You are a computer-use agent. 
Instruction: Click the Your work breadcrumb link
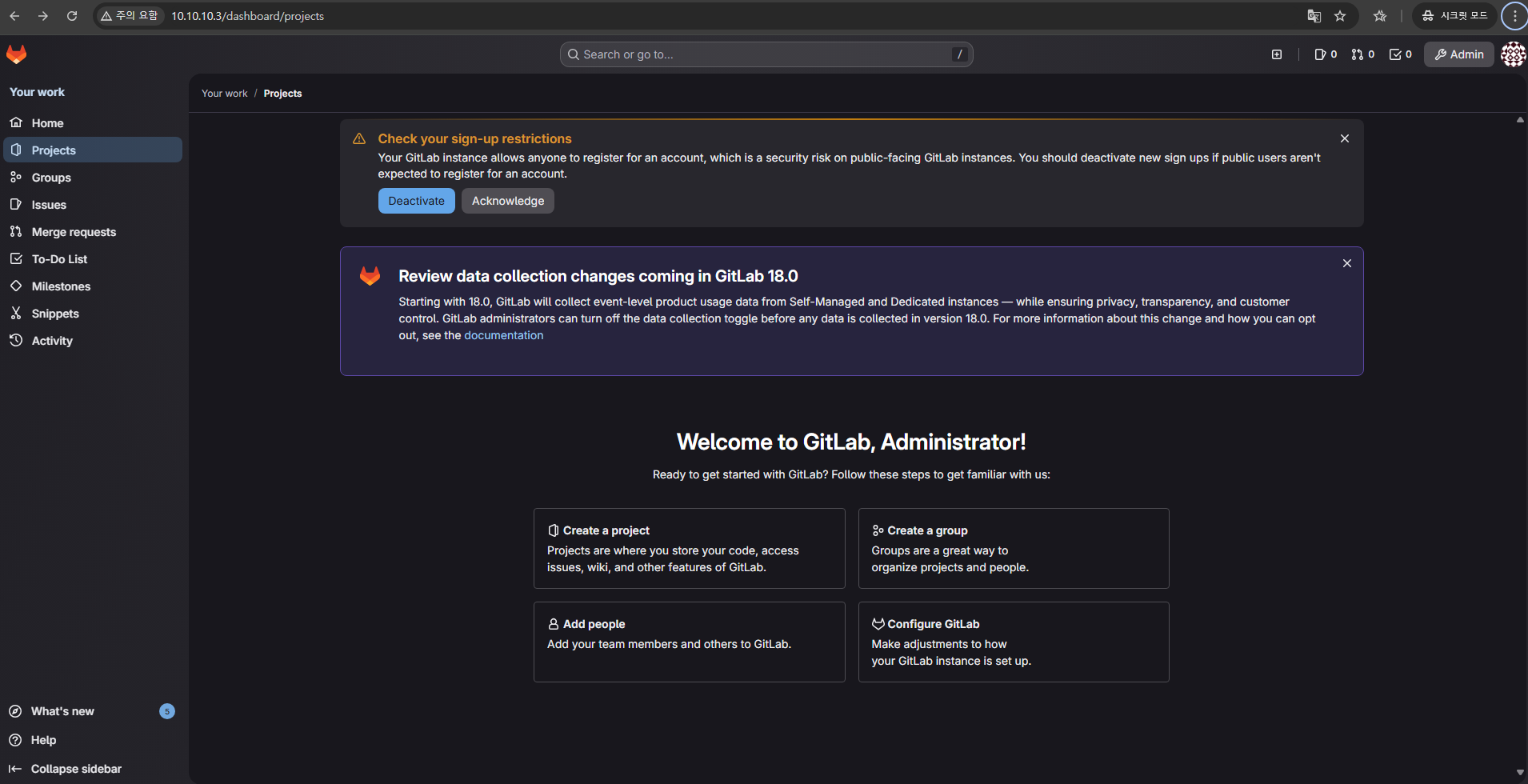[225, 94]
